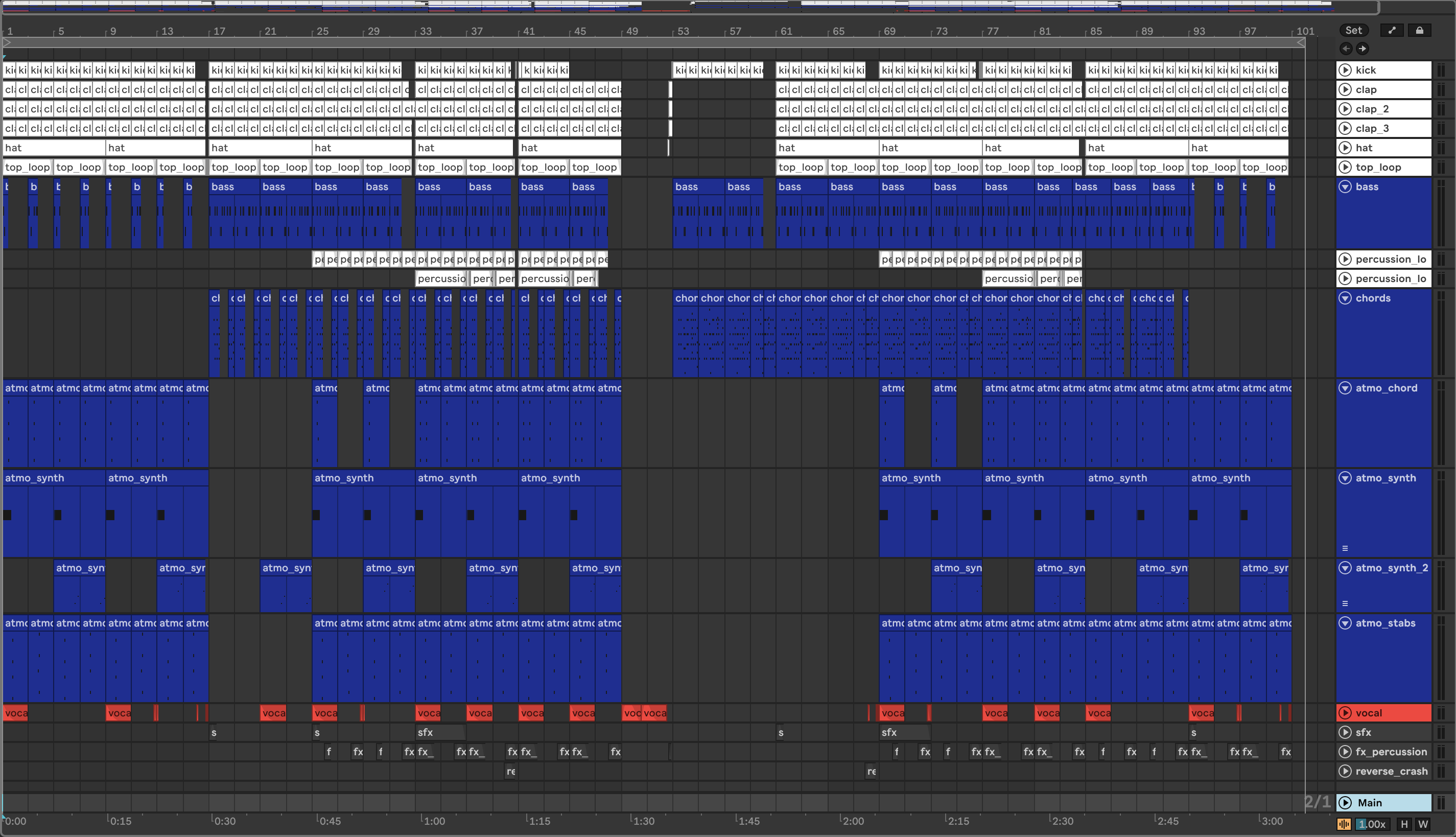Toggle optimize arrangement height H
The width and height of the screenshot is (1456, 837).
(x=1404, y=824)
